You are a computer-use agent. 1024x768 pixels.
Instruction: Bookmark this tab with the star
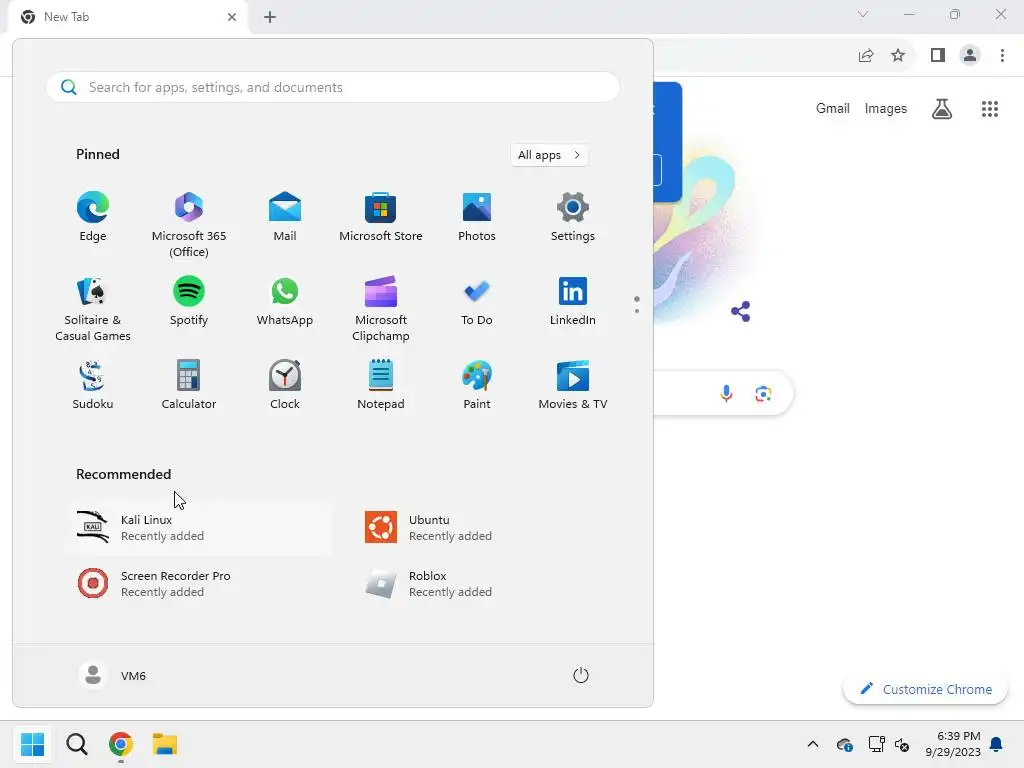pyautogui.click(x=898, y=56)
